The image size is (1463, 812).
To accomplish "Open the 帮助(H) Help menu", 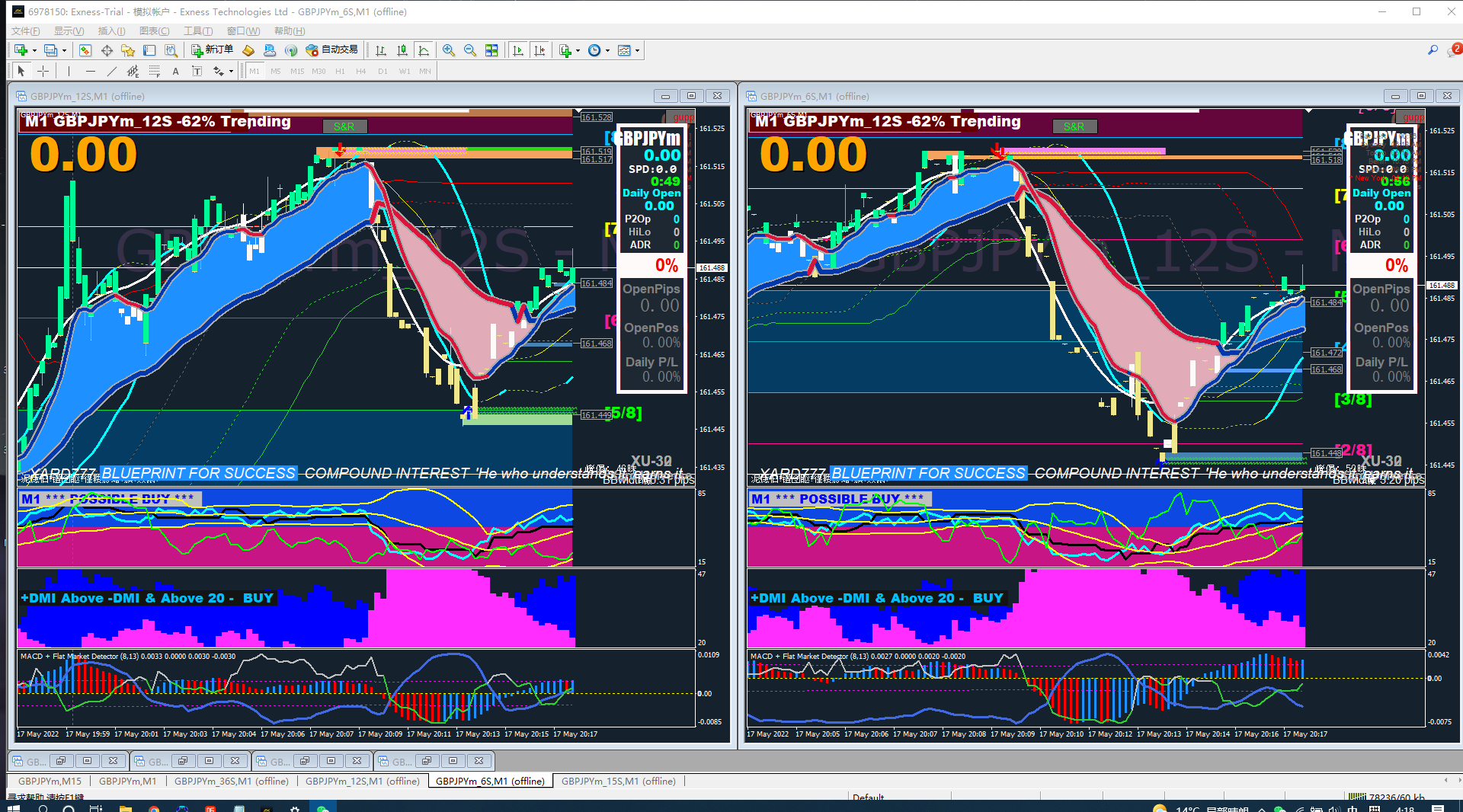I will [x=290, y=30].
